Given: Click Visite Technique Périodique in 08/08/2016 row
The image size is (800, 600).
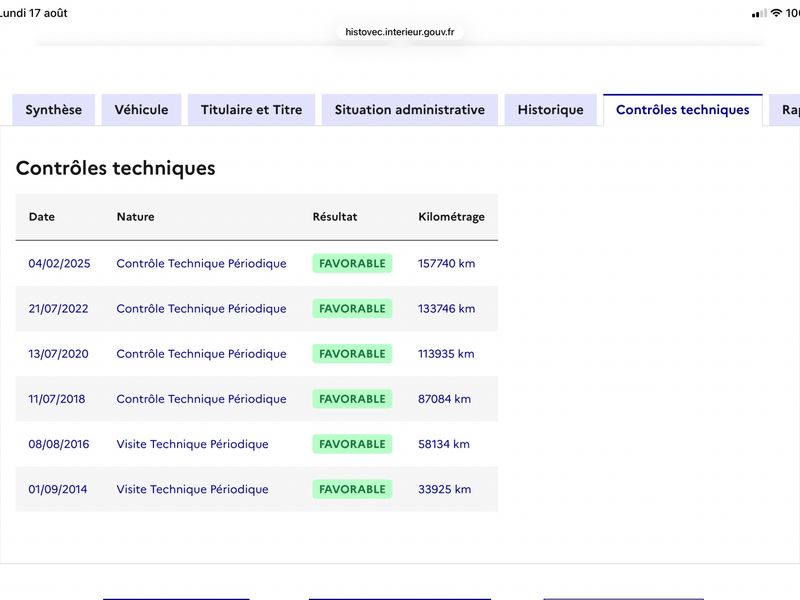Looking at the screenshot, I should (x=192, y=444).
